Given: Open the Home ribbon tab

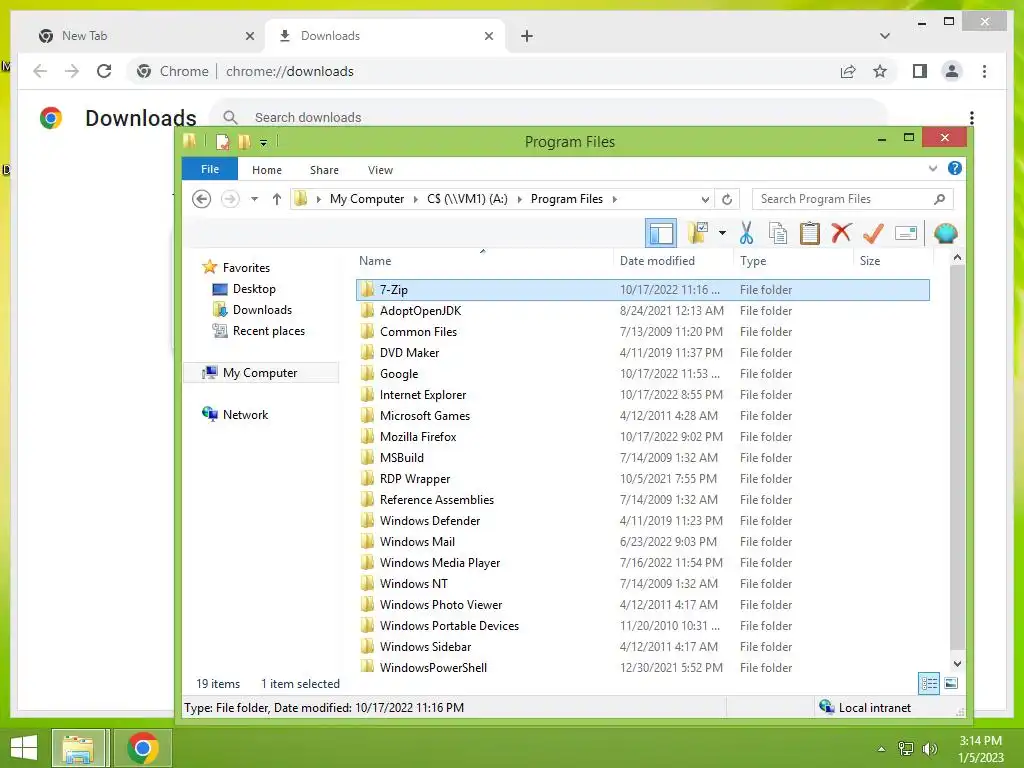Looking at the screenshot, I should pos(266,170).
